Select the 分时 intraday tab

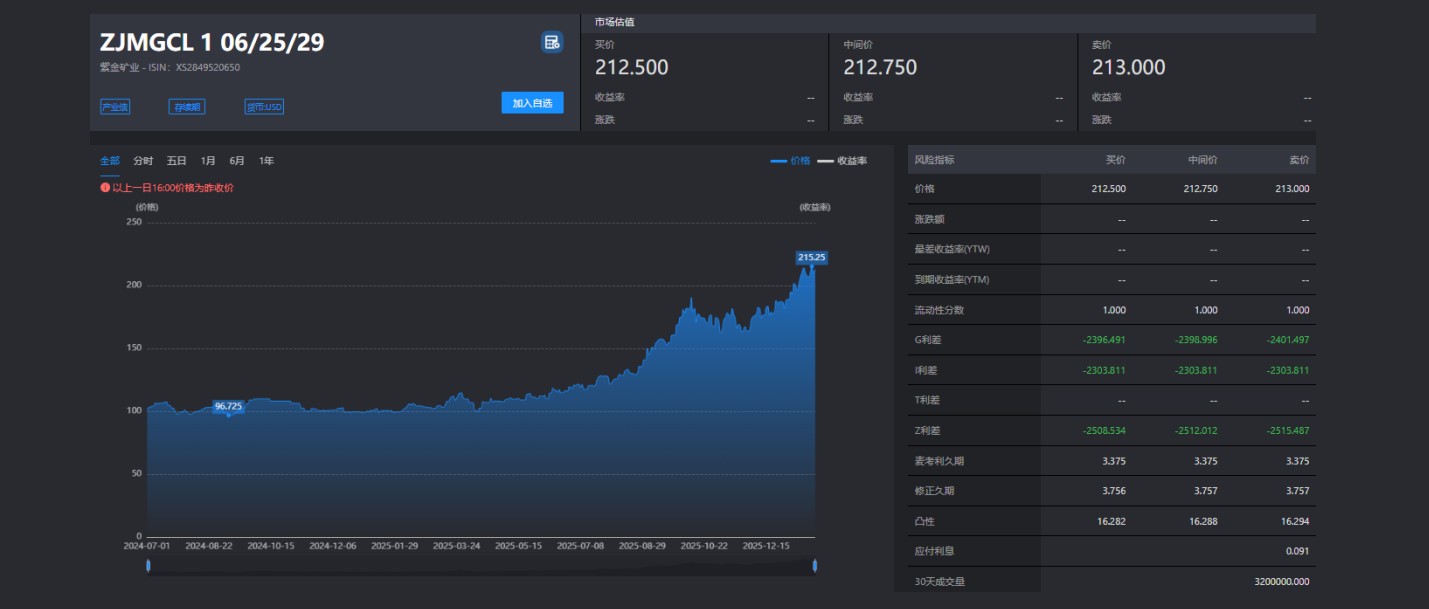(143, 161)
